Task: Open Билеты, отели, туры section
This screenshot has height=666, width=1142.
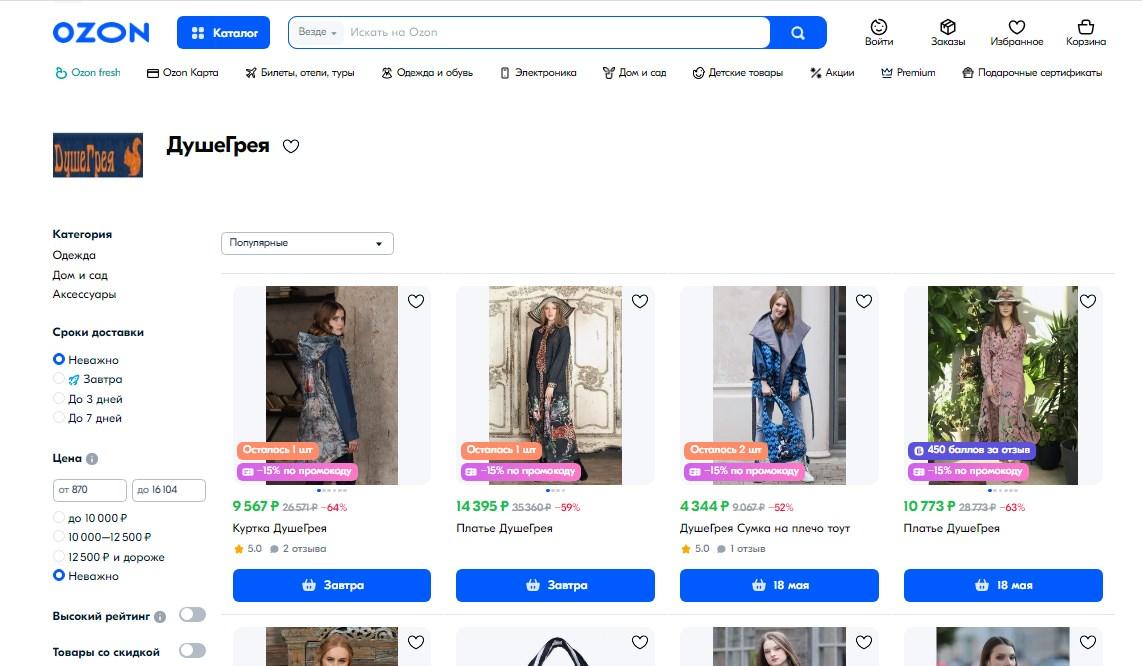Action: point(299,73)
